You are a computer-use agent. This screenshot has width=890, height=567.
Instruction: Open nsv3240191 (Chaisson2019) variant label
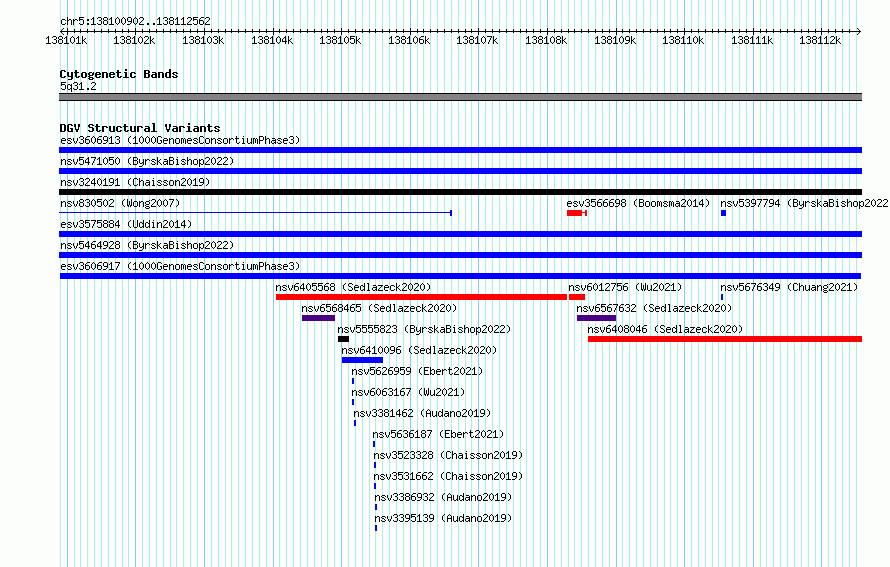(x=135, y=182)
